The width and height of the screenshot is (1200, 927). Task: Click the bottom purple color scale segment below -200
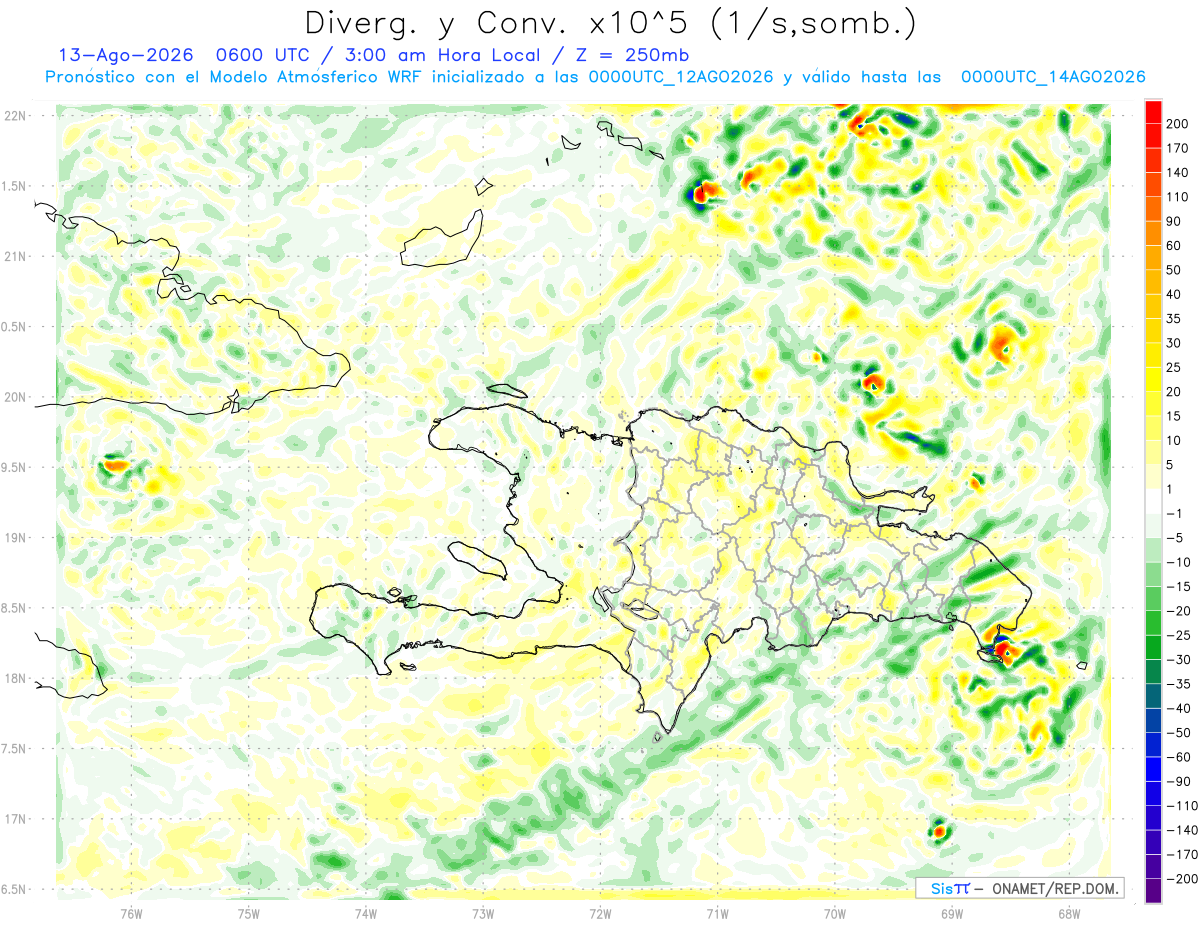tap(1153, 891)
